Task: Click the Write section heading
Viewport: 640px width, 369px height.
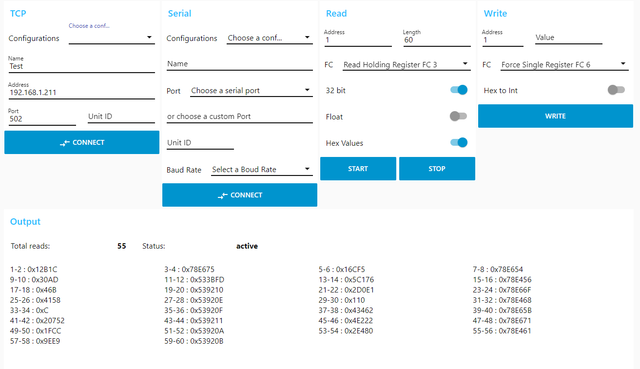Action: [x=495, y=13]
